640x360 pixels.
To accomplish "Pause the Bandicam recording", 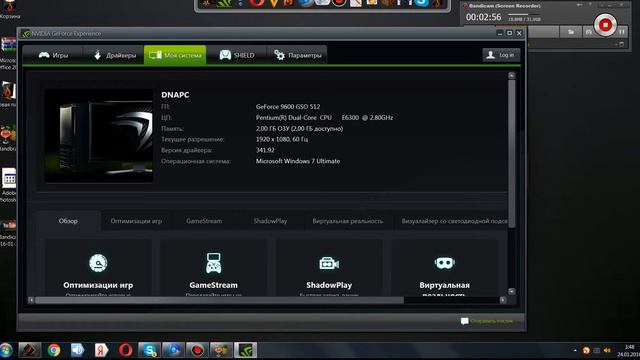I will (622, 31).
